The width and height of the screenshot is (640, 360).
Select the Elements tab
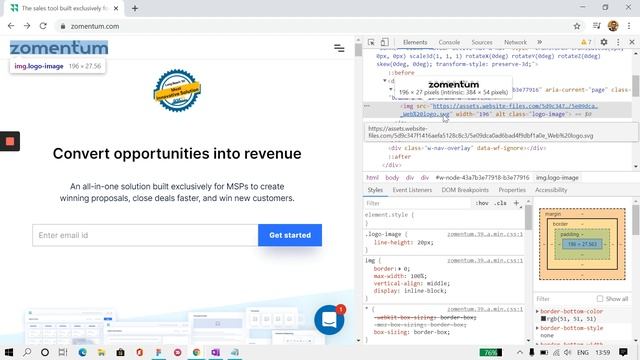click(415, 42)
